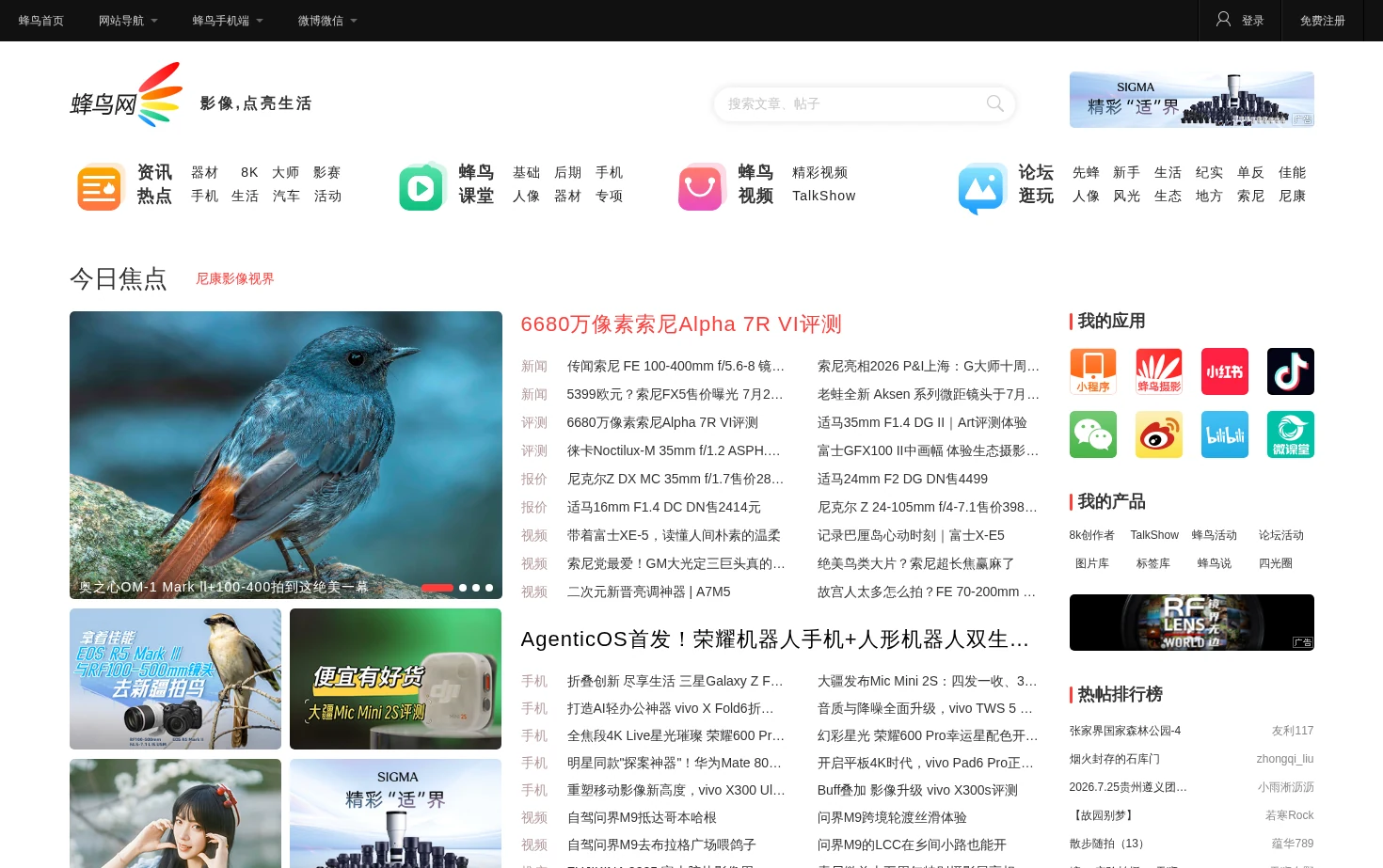Open the EOS R5 Mark II thumbnail

[175, 679]
